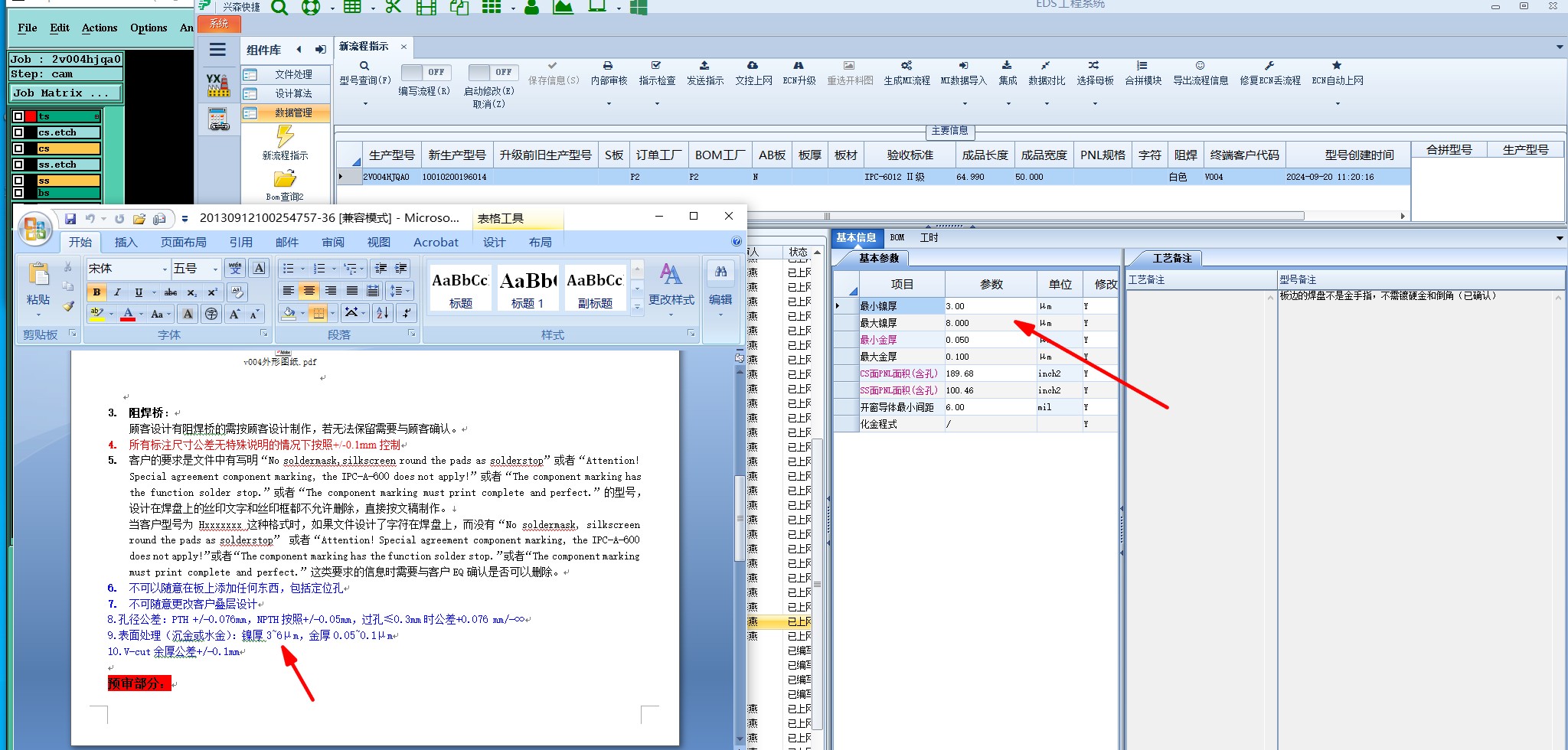Open the font color dropdown arrow
This screenshot has width=1568, height=750.
coord(141,314)
